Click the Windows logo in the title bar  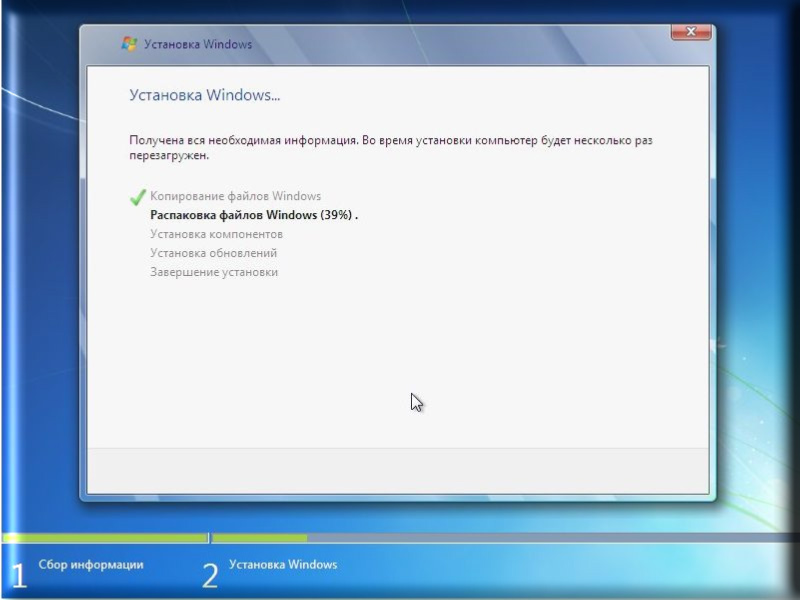tap(129, 44)
